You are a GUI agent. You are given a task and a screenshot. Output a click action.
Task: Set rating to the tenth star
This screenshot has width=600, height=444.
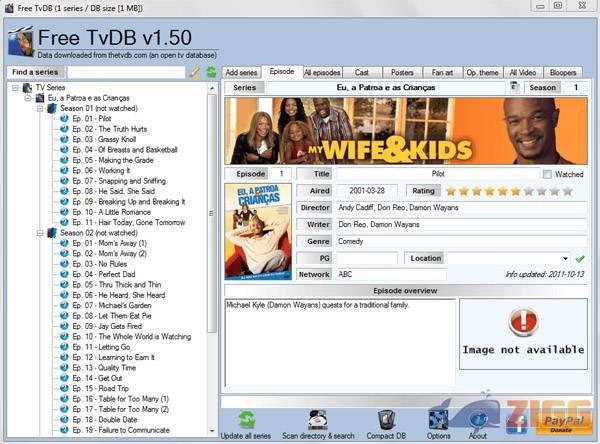pyautogui.click(x=567, y=191)
